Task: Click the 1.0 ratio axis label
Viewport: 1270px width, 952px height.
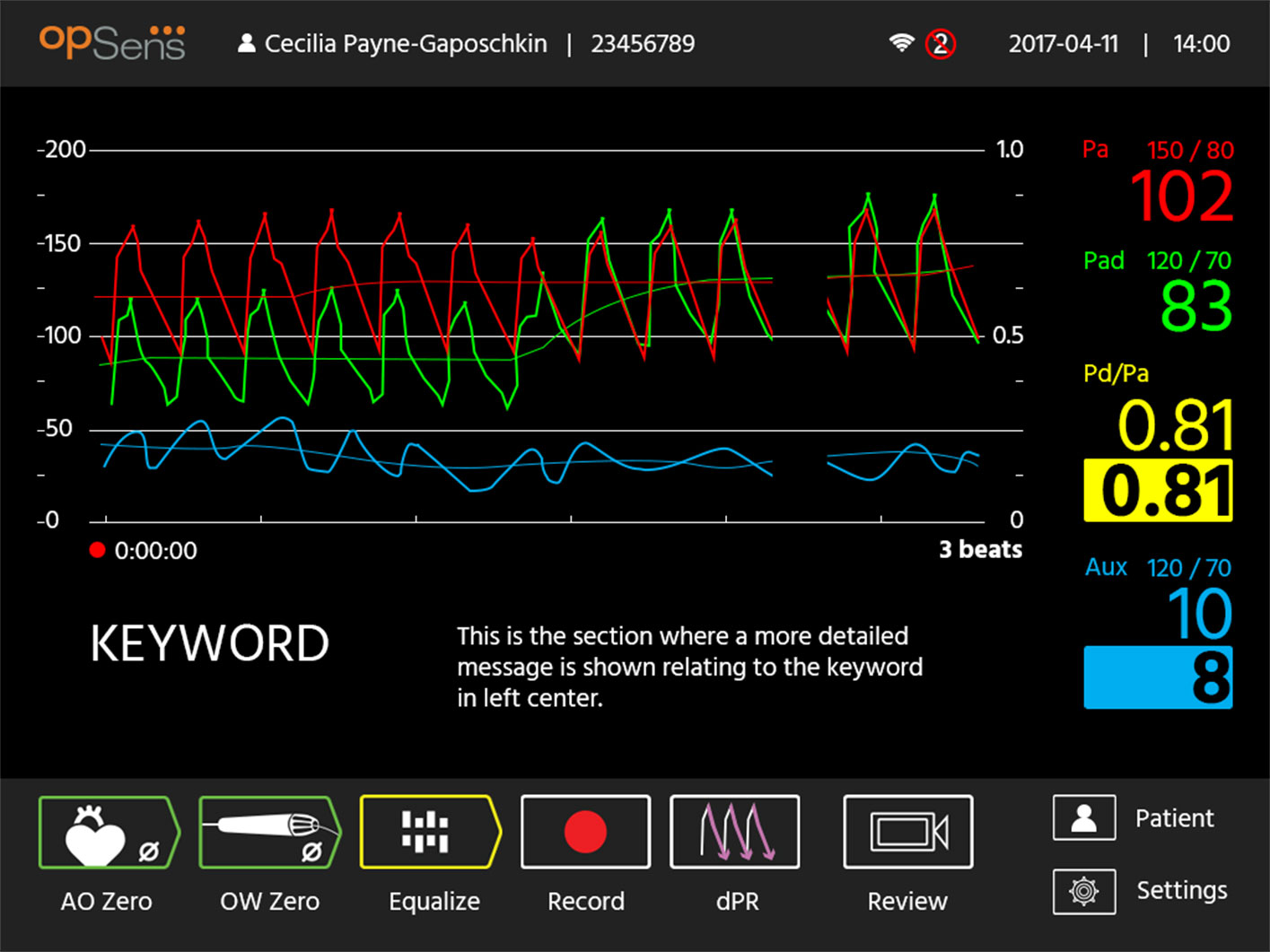Action: (1010, 149)
